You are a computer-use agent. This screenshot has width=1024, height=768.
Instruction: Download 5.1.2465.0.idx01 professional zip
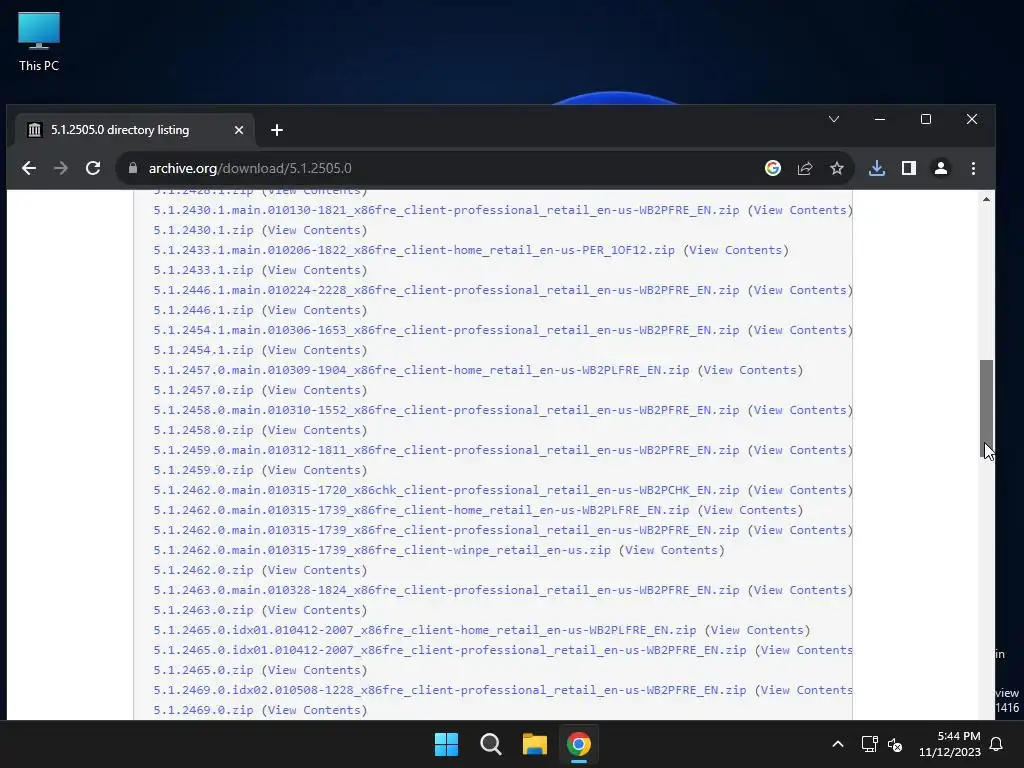point(450,650)
